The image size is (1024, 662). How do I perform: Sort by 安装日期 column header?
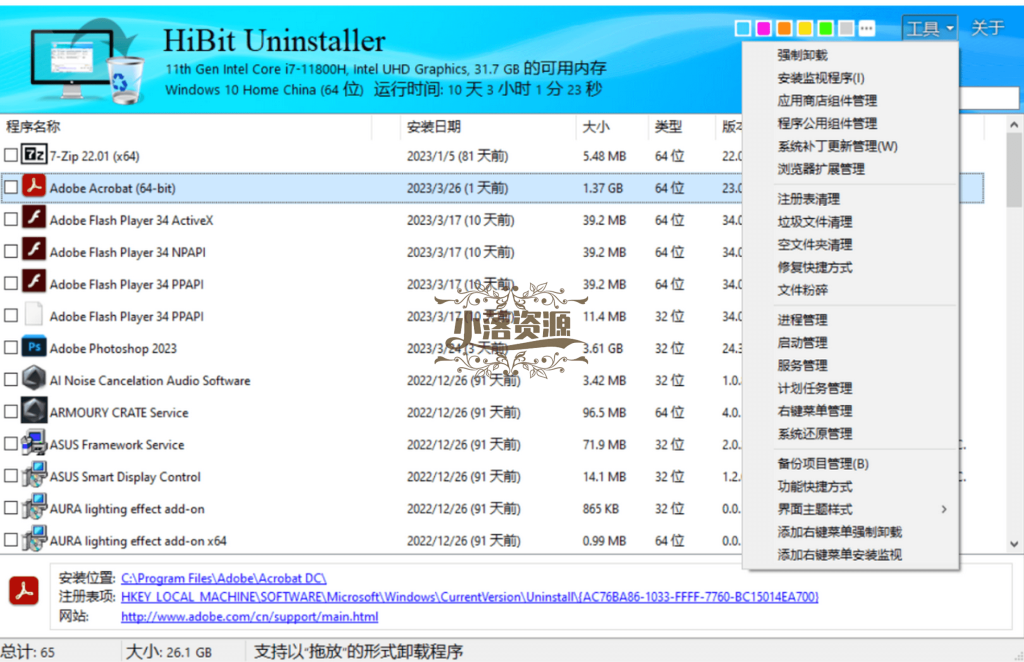coord(487,127)
